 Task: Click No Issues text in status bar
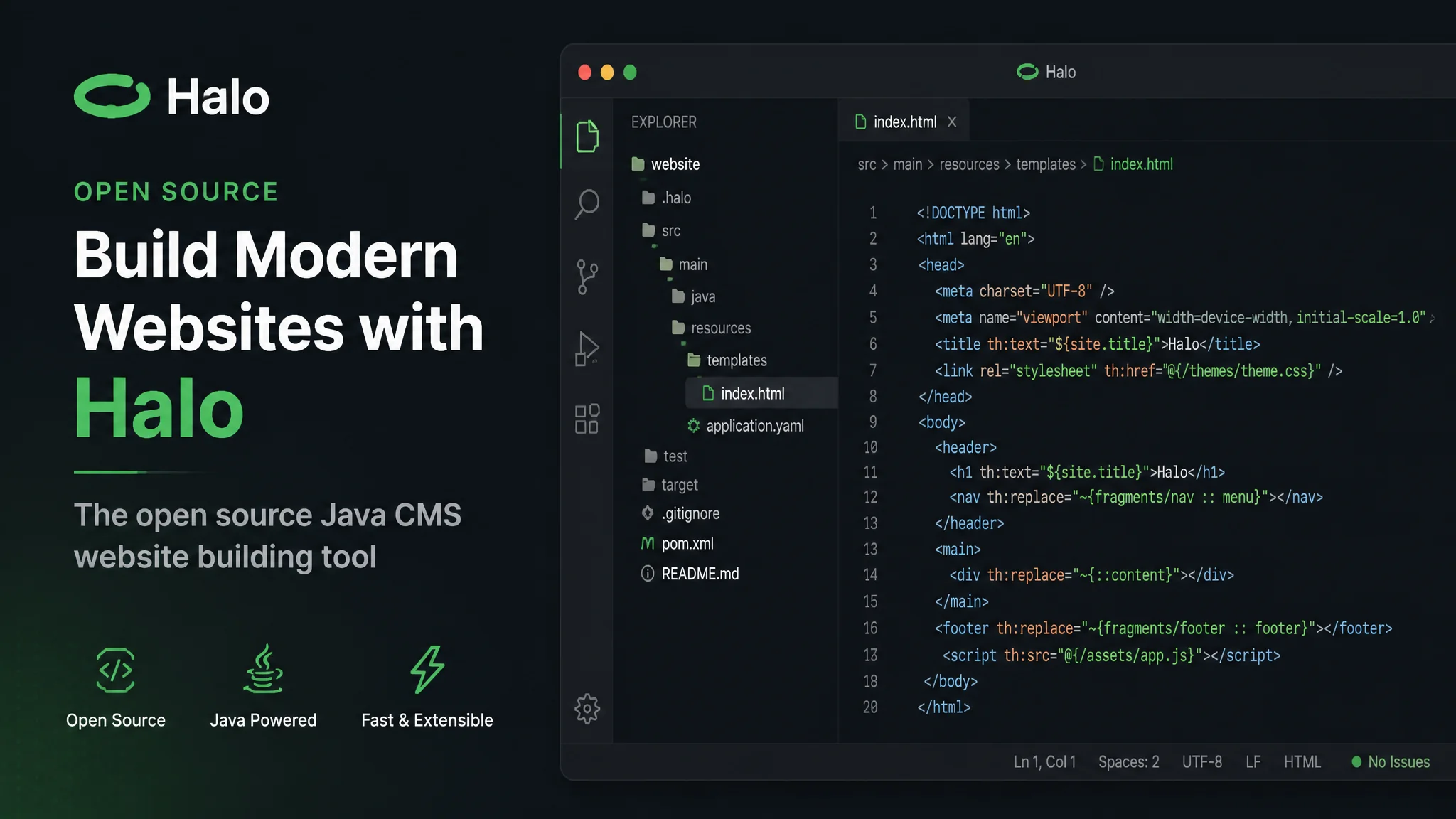(1399, 761)
